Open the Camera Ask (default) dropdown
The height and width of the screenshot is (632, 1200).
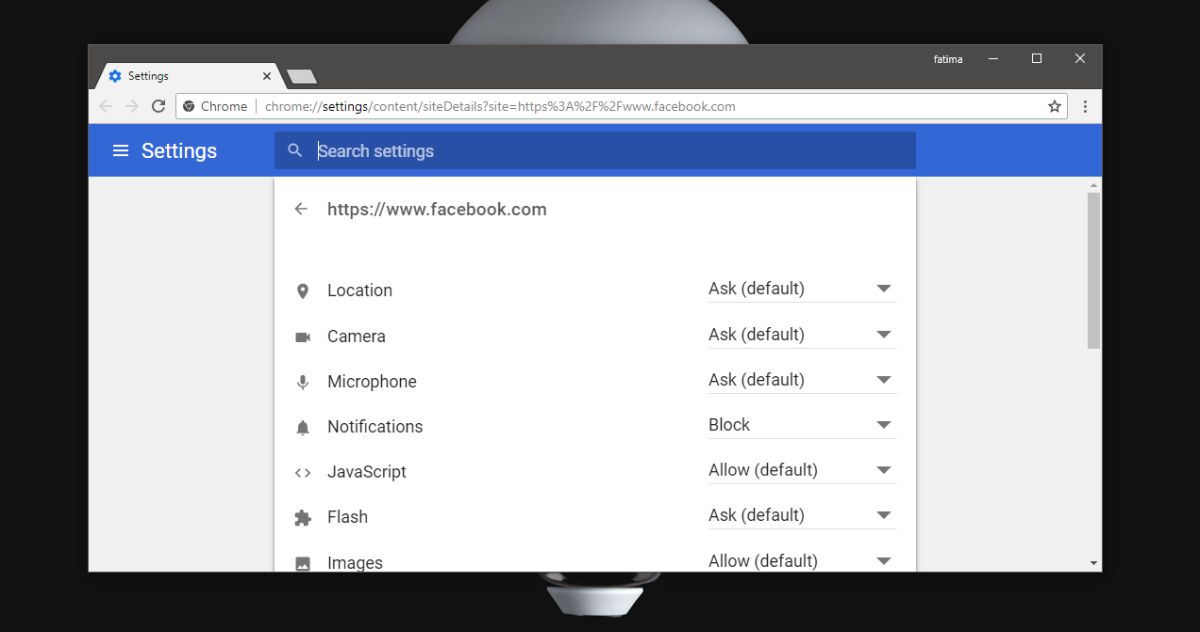(802, 335)
